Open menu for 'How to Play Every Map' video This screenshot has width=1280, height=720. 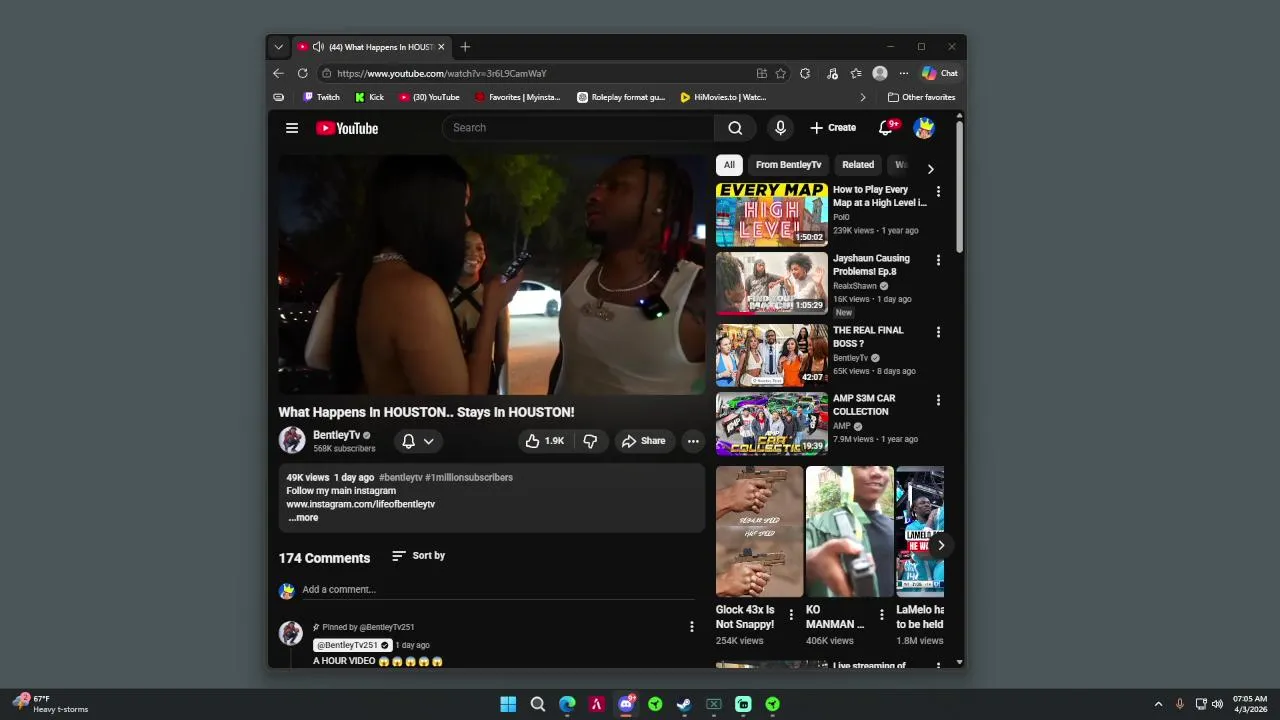tap(938, 192)
